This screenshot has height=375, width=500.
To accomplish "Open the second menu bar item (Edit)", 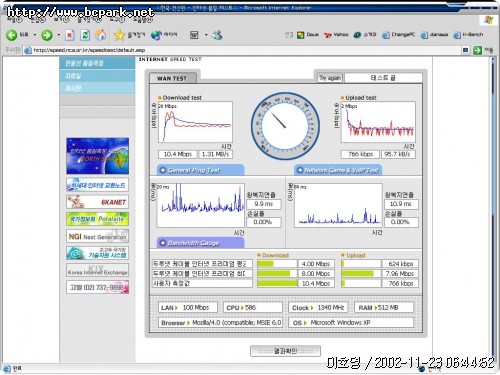I will tap(38, 20).
